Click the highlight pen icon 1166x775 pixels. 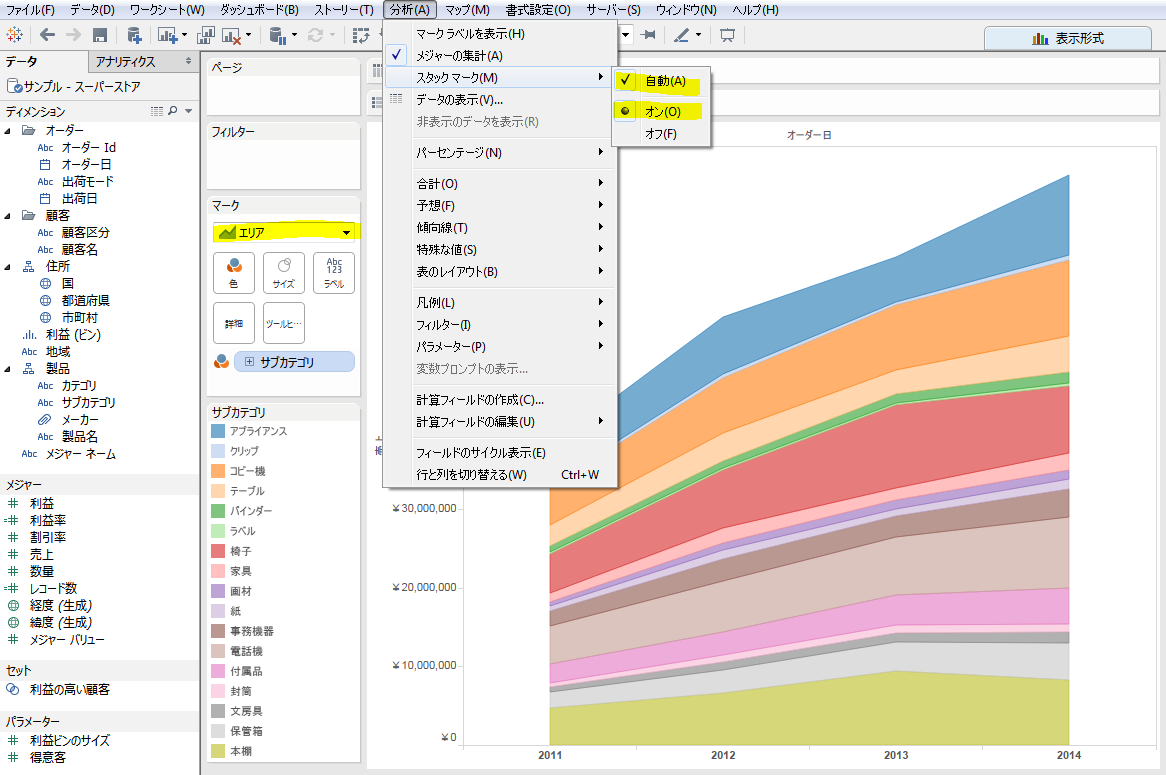[681, 35]
